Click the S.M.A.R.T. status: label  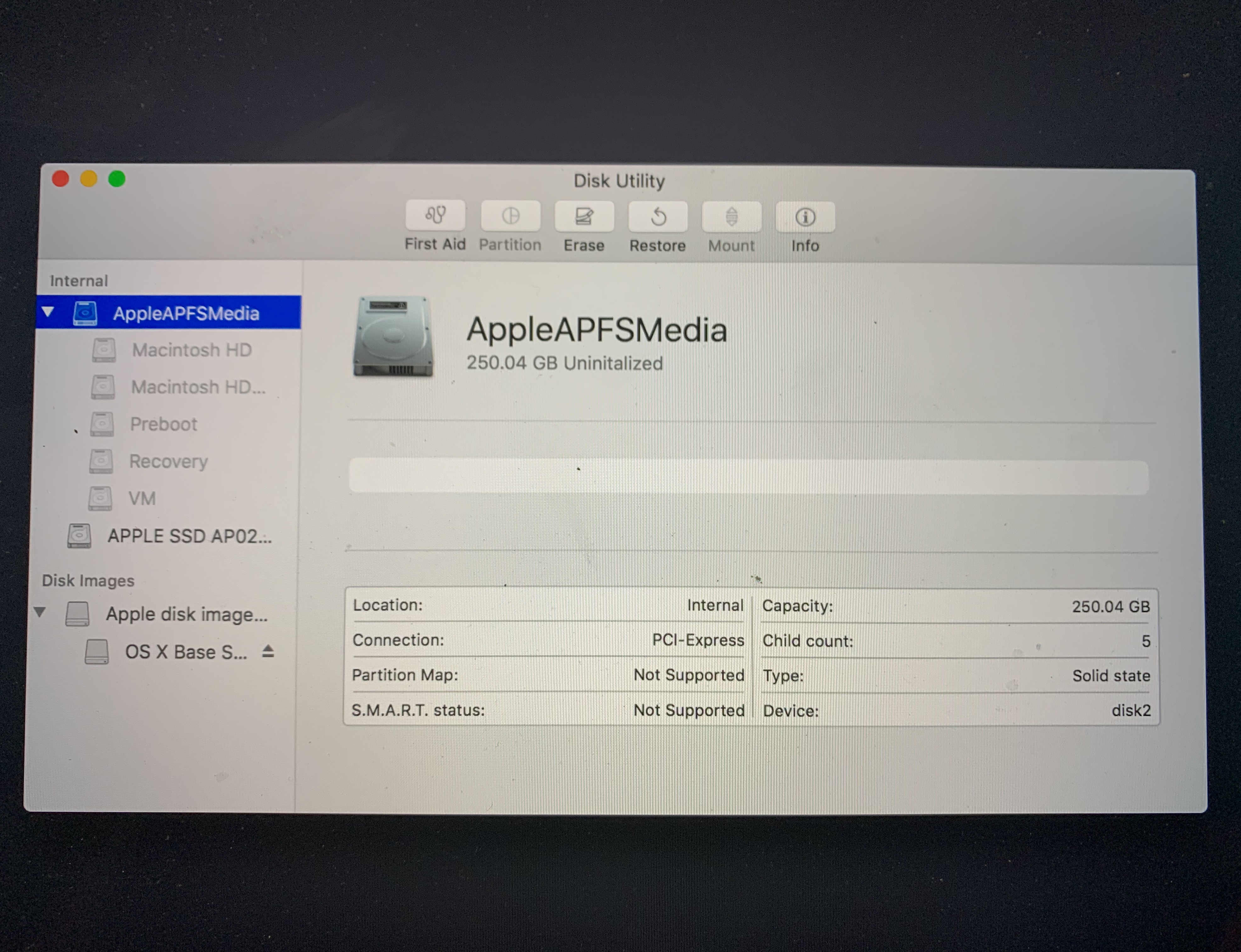point(418,711)
